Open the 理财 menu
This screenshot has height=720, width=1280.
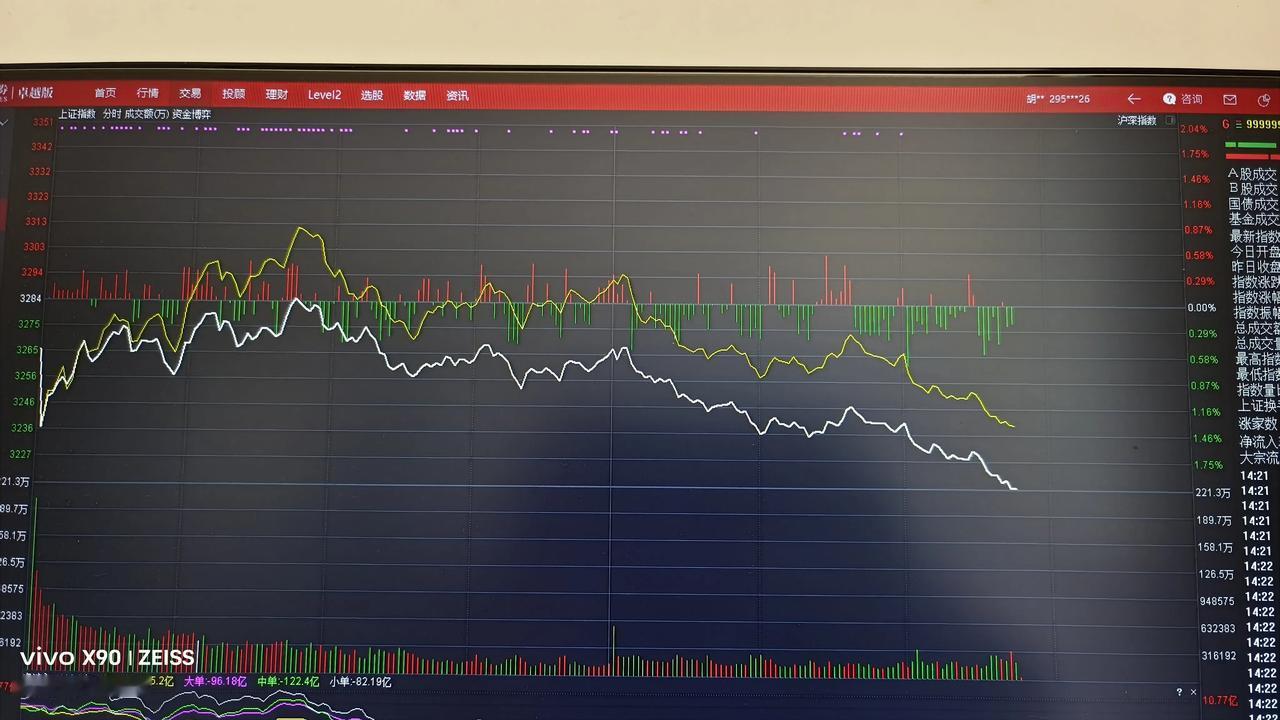[277, 95]
